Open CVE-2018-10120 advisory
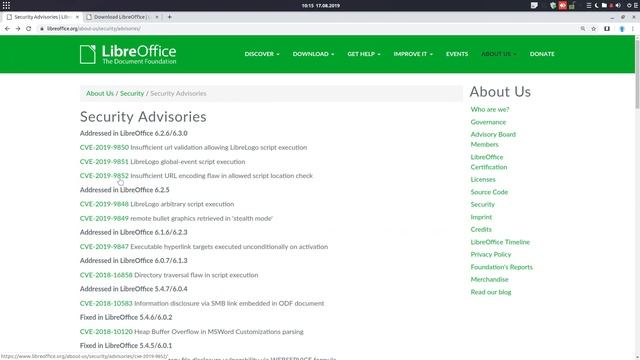640x360 pixels. pos(106,331)
